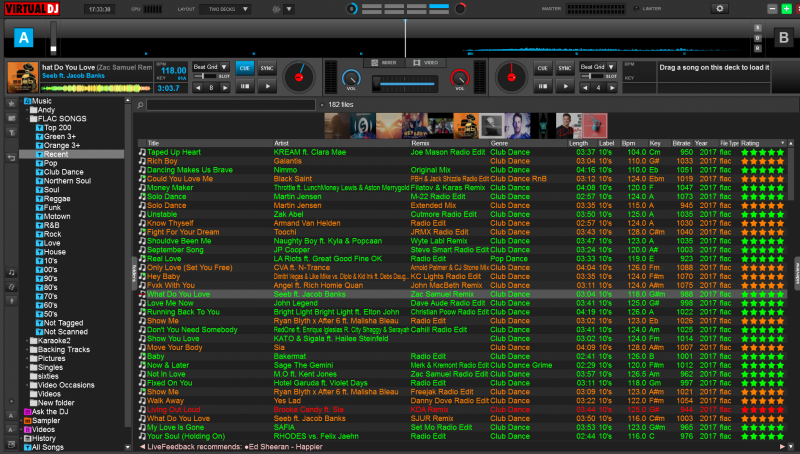
Task: Select the Taped Up Heart track row
Action: [462, 152]
